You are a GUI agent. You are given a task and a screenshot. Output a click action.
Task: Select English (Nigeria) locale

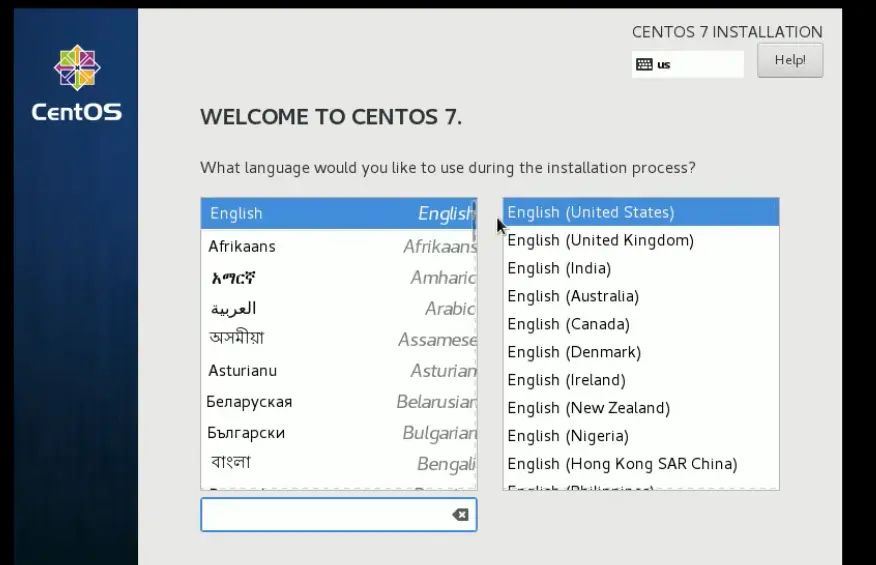point(641,435)
